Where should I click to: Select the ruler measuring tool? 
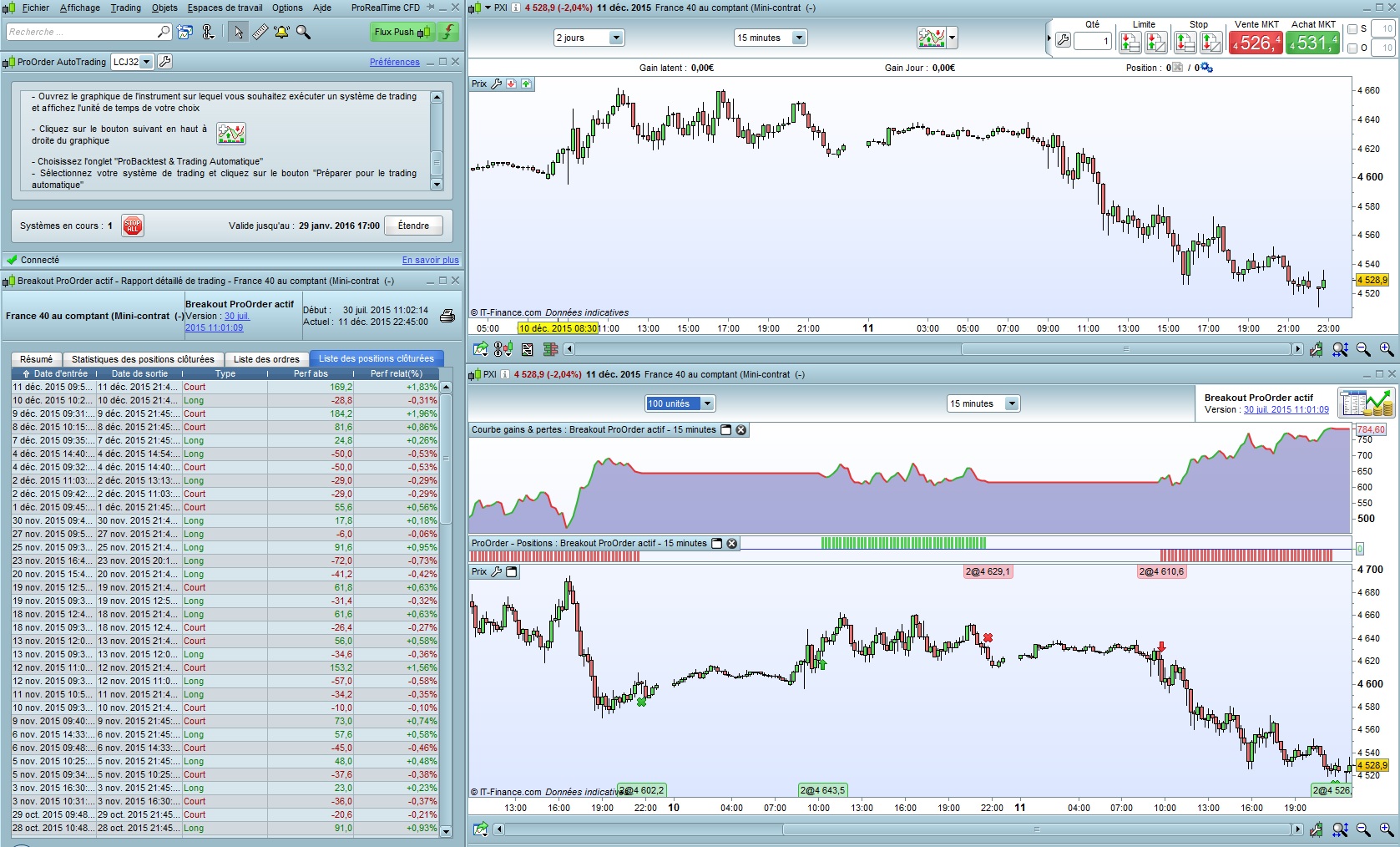pyautogui.click(x=260, y=32)
